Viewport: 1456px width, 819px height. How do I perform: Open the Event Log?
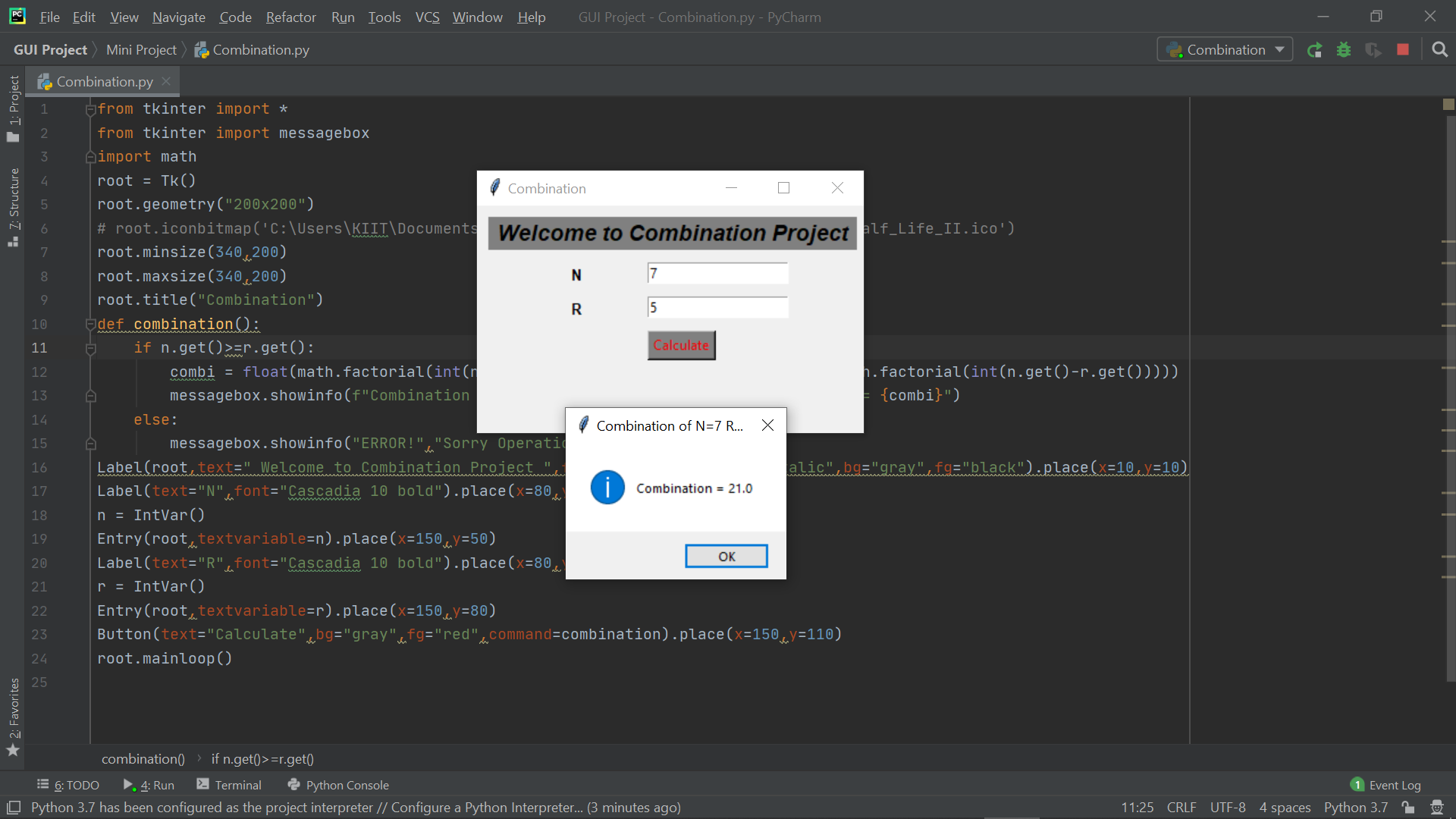(1385, 785)
